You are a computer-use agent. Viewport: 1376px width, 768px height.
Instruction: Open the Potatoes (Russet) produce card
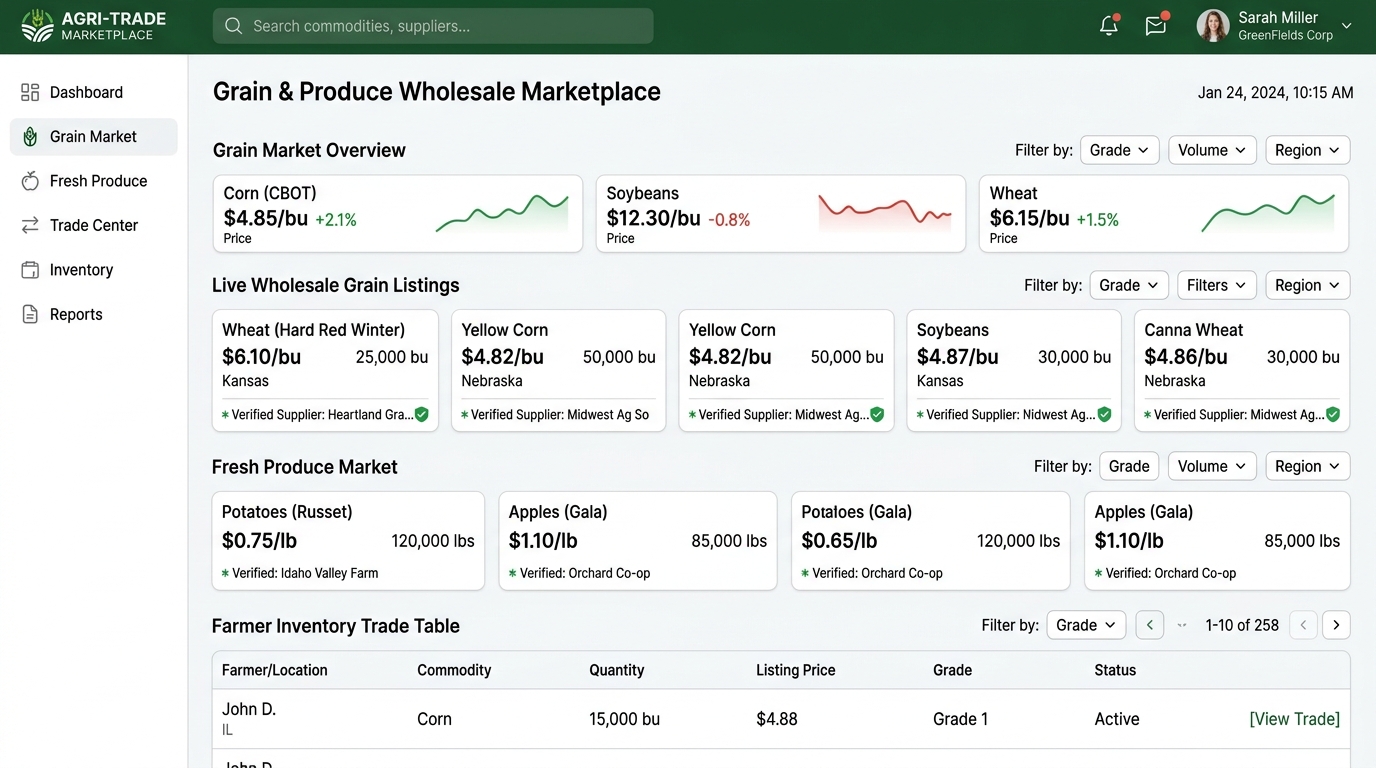(348, 541)
